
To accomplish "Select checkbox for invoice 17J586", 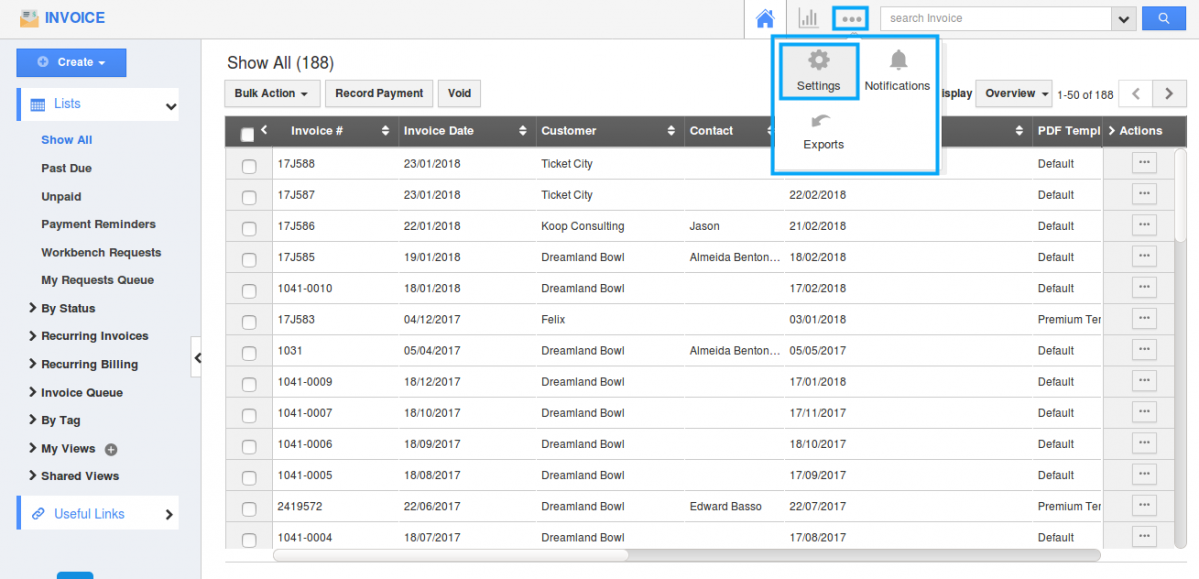I will pyautogui.click(x=249, y=229).
